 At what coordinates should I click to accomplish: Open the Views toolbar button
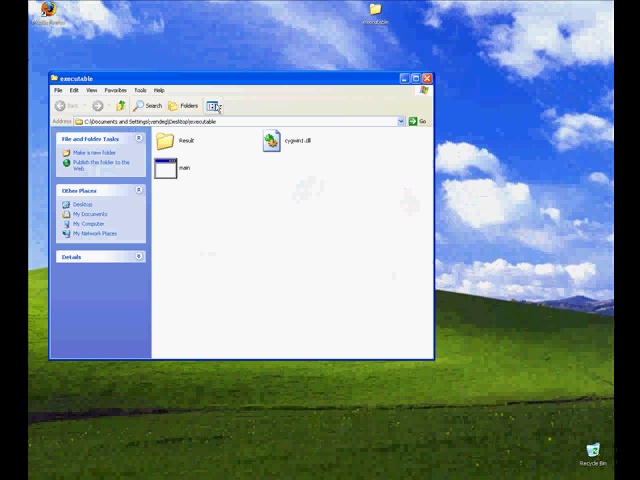coord(214,107)
